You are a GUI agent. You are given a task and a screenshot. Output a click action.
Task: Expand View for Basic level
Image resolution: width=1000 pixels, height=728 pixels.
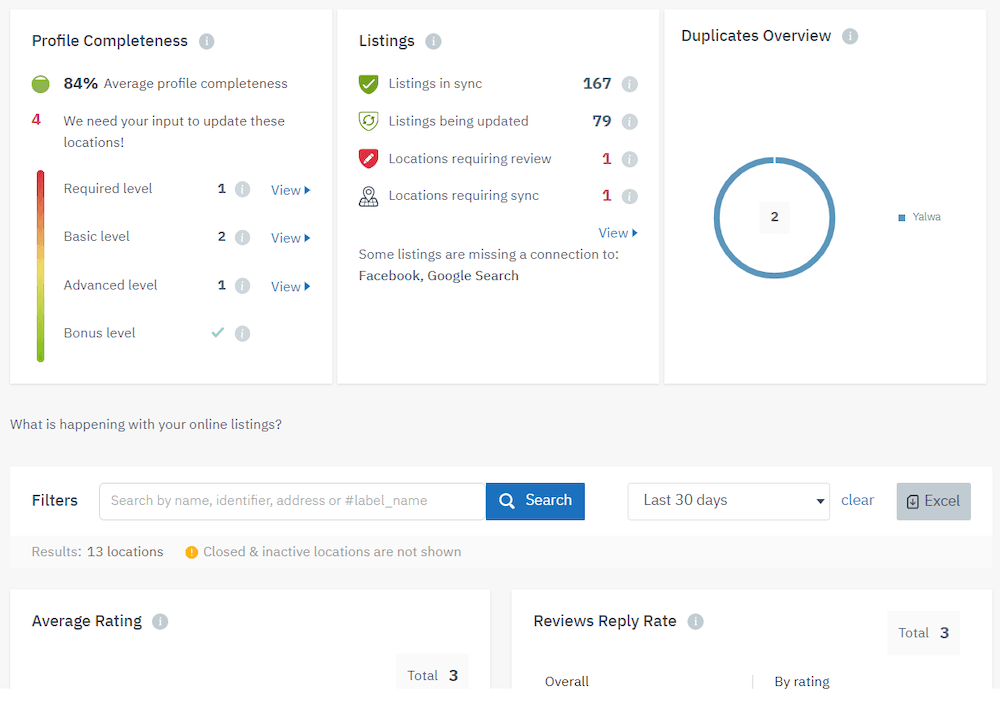click(290, 238)
